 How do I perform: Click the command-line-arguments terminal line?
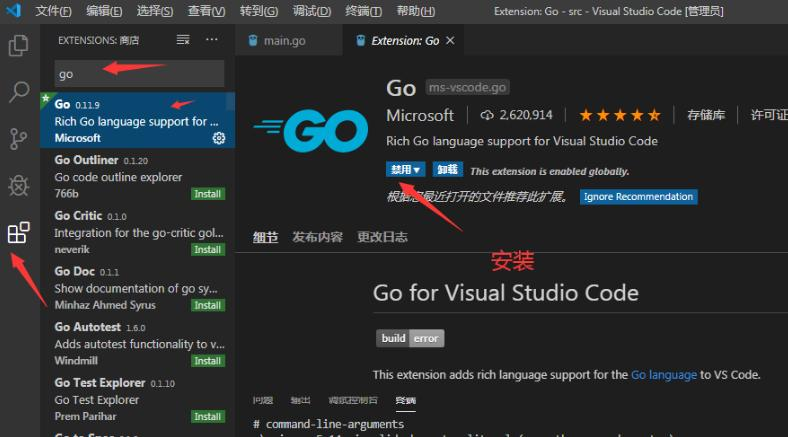[329, 424]
